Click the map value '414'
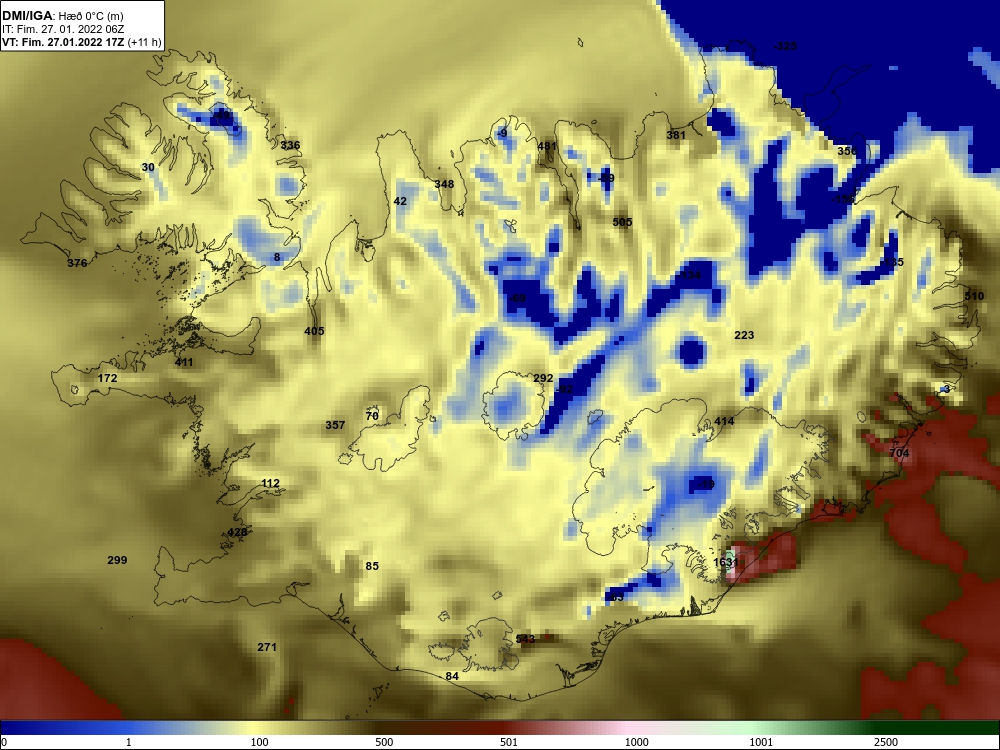 724,421
